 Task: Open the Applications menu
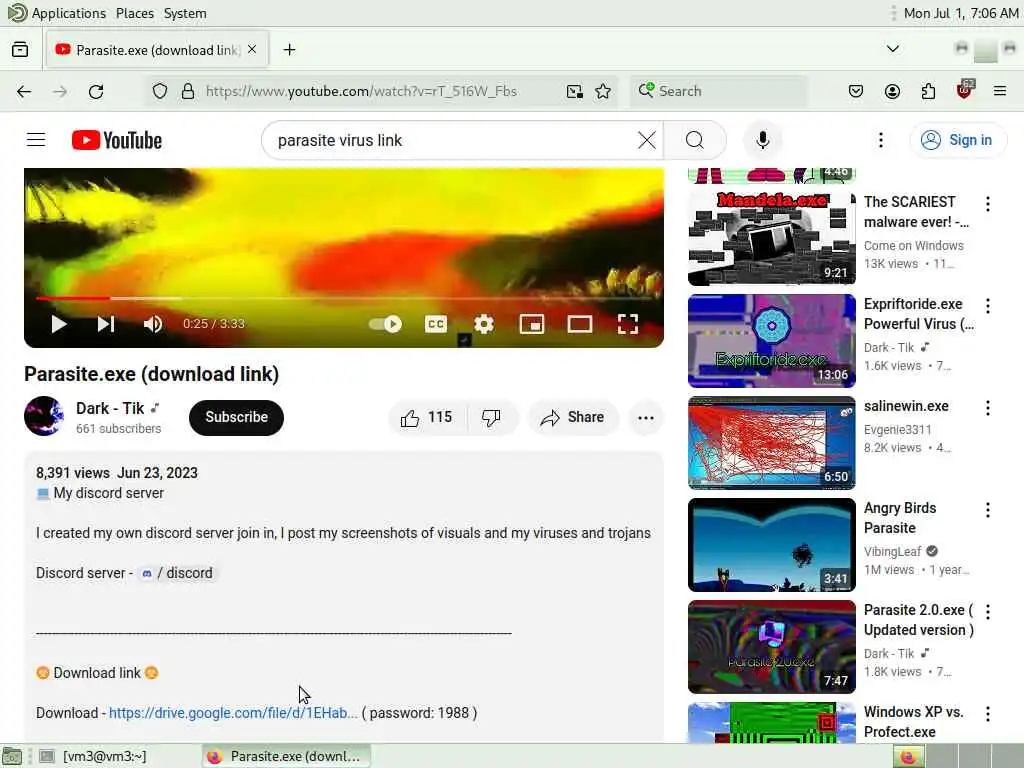click(x=57, y=13)
